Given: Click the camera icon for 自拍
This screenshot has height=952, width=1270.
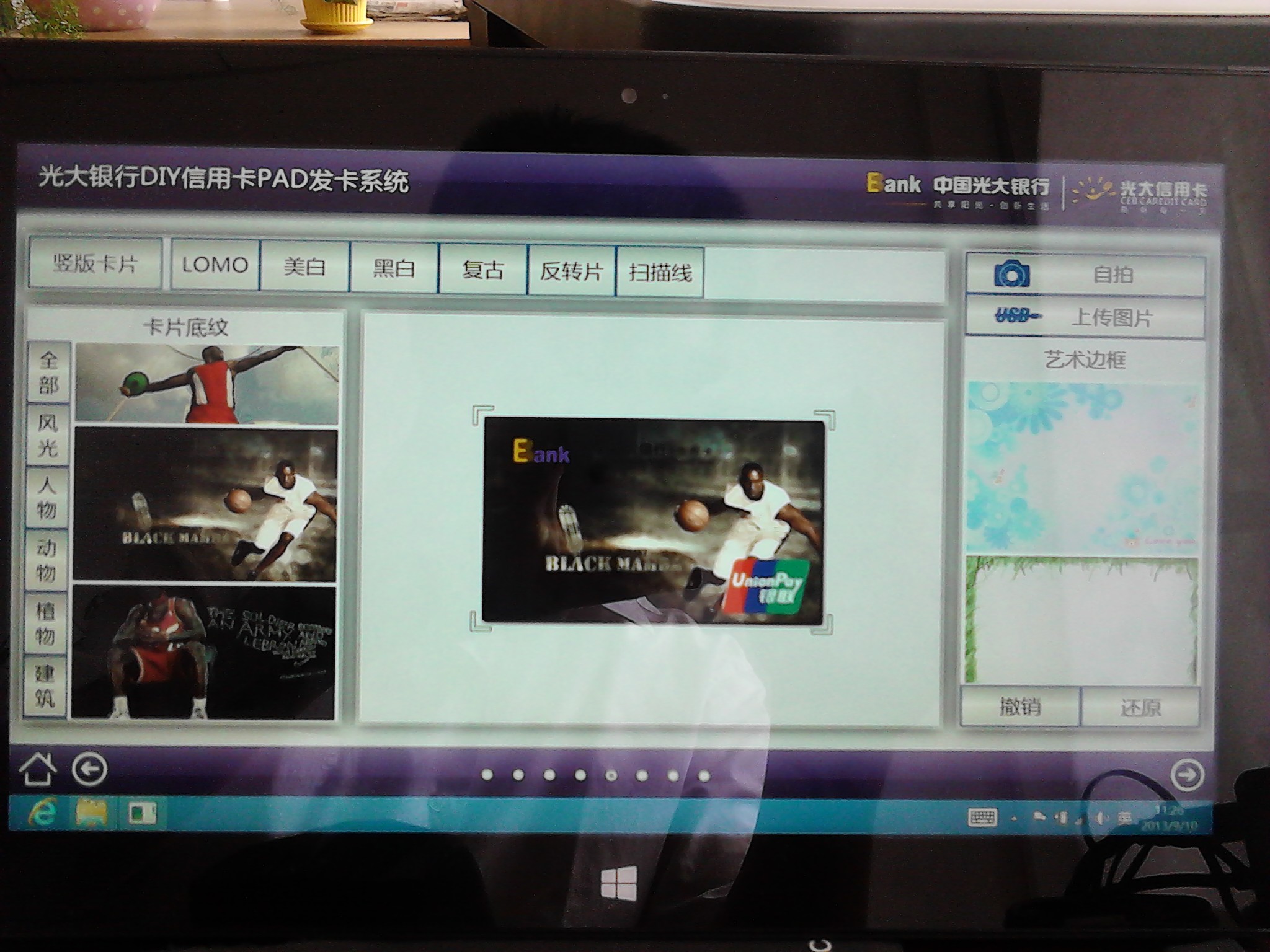Looking at the screenshot, I should point(1012,273).
